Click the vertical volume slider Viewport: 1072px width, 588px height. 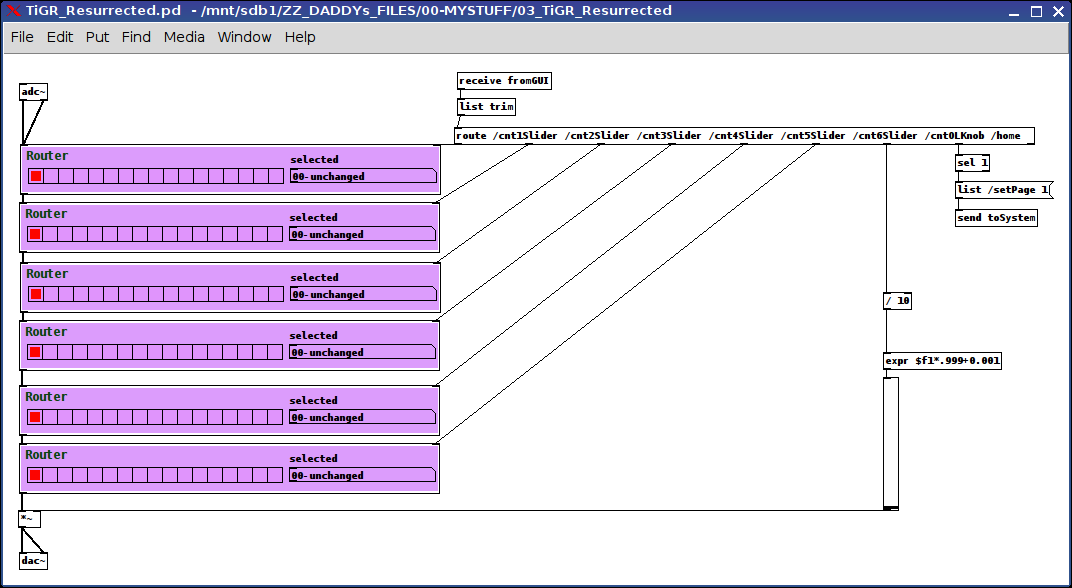click(x=891, y=444)
